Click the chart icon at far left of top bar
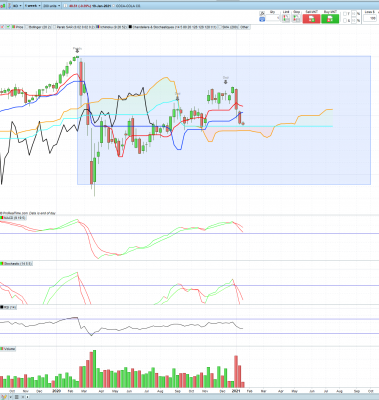The height and width of the screenshot is (400, 379). [4, 6]
